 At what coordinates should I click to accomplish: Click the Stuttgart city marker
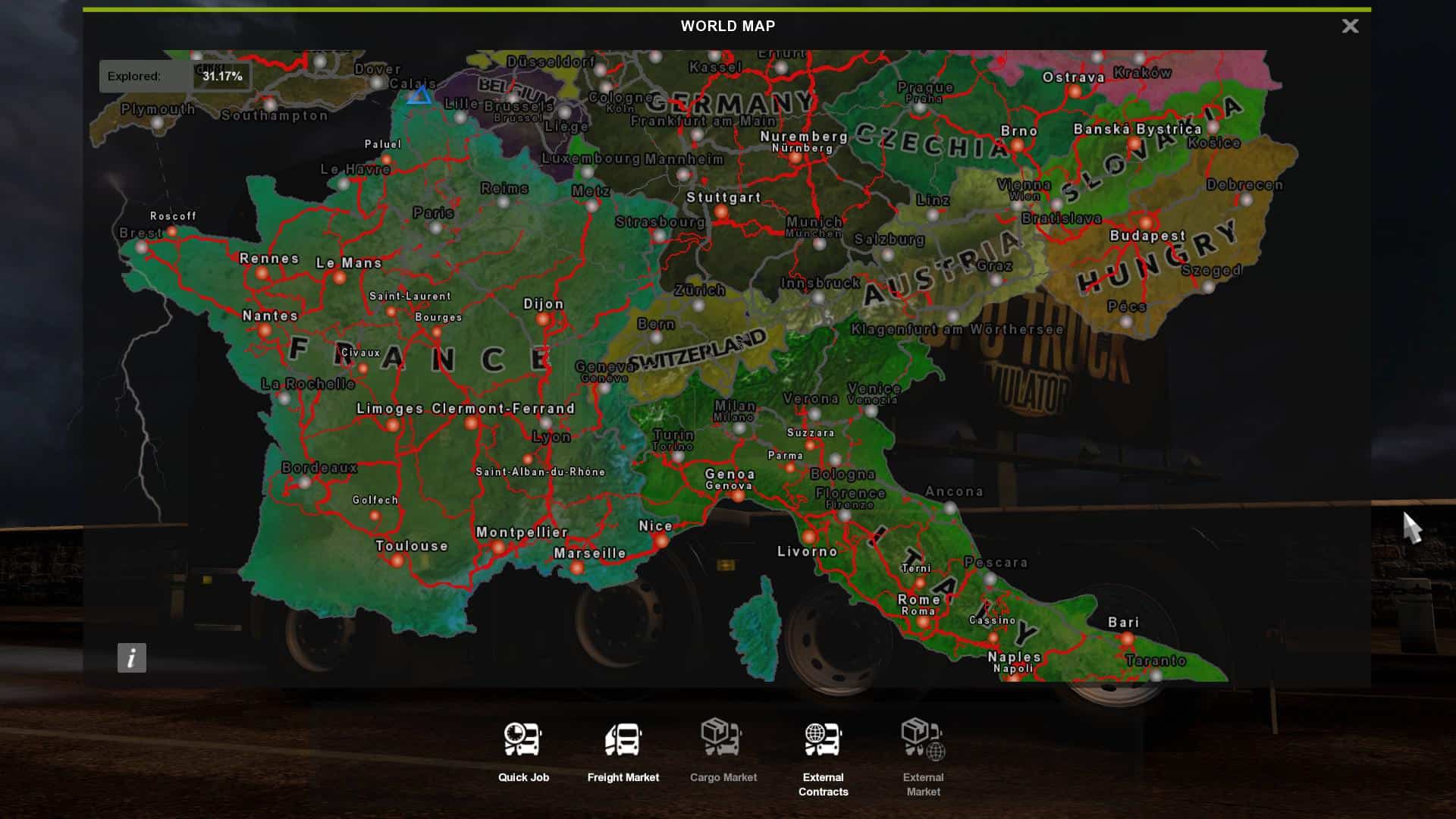pos(721,212)
